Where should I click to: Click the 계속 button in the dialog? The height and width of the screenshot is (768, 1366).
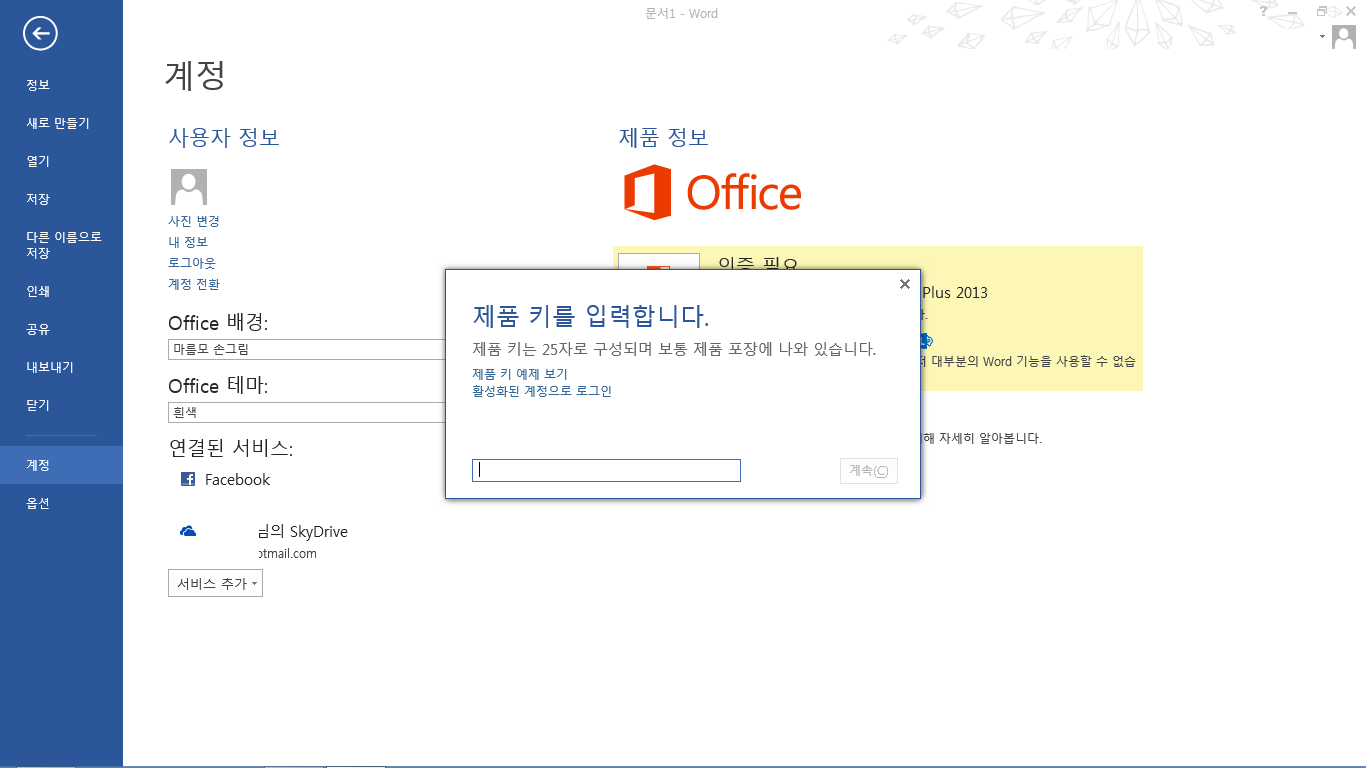(869, 471)
